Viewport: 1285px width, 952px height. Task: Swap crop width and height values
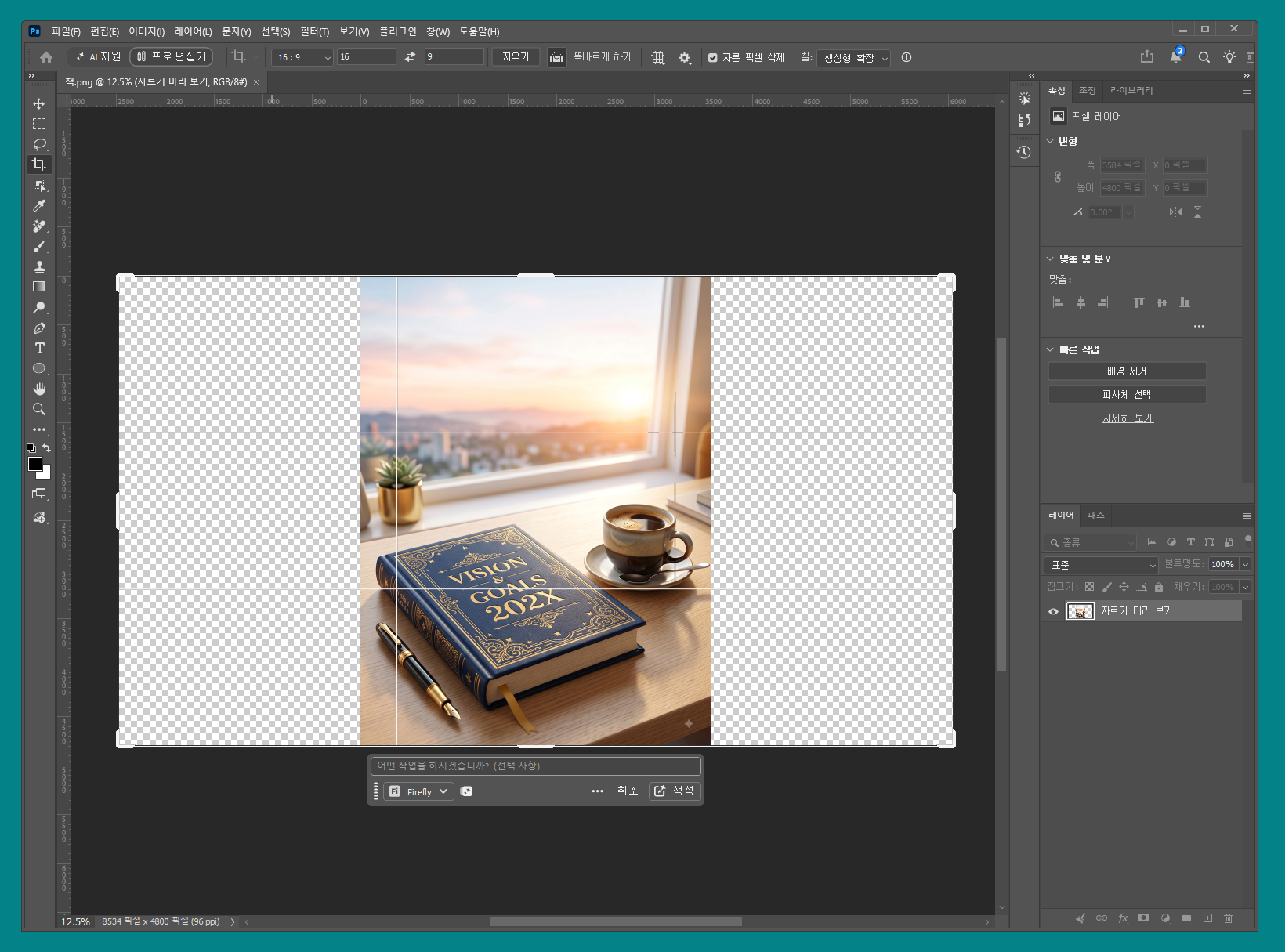[x=410, y=57]
